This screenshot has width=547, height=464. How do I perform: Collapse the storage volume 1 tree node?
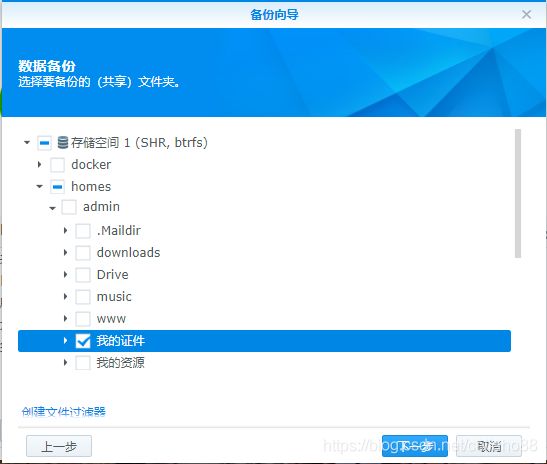(x=27, y=142)
